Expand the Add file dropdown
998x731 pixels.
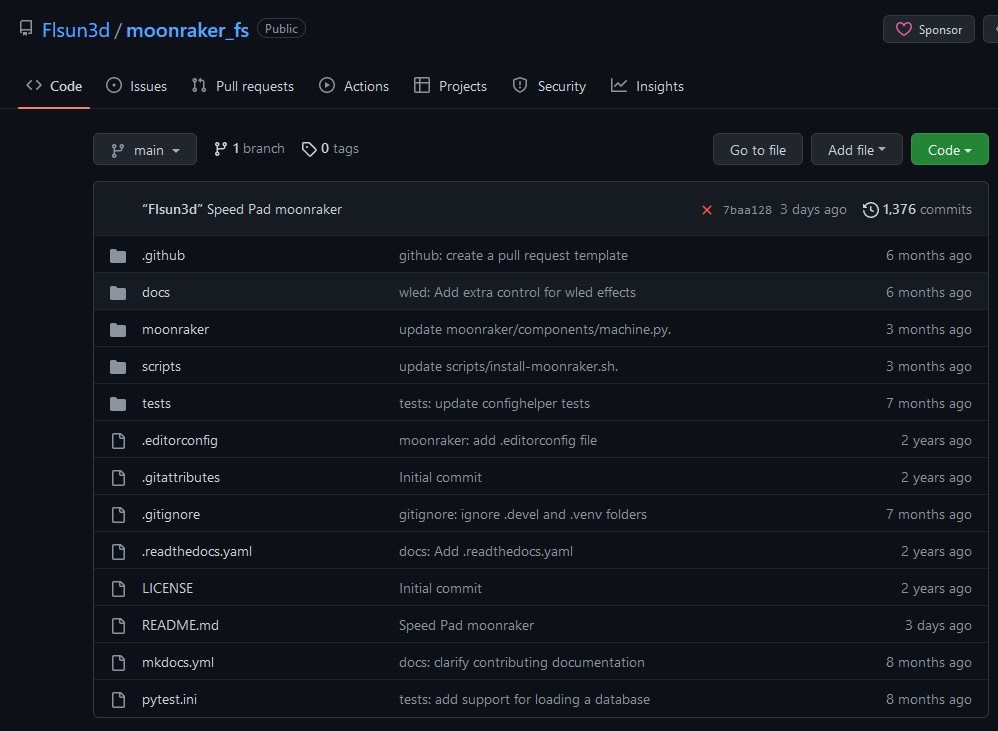(x=856, y=150)
